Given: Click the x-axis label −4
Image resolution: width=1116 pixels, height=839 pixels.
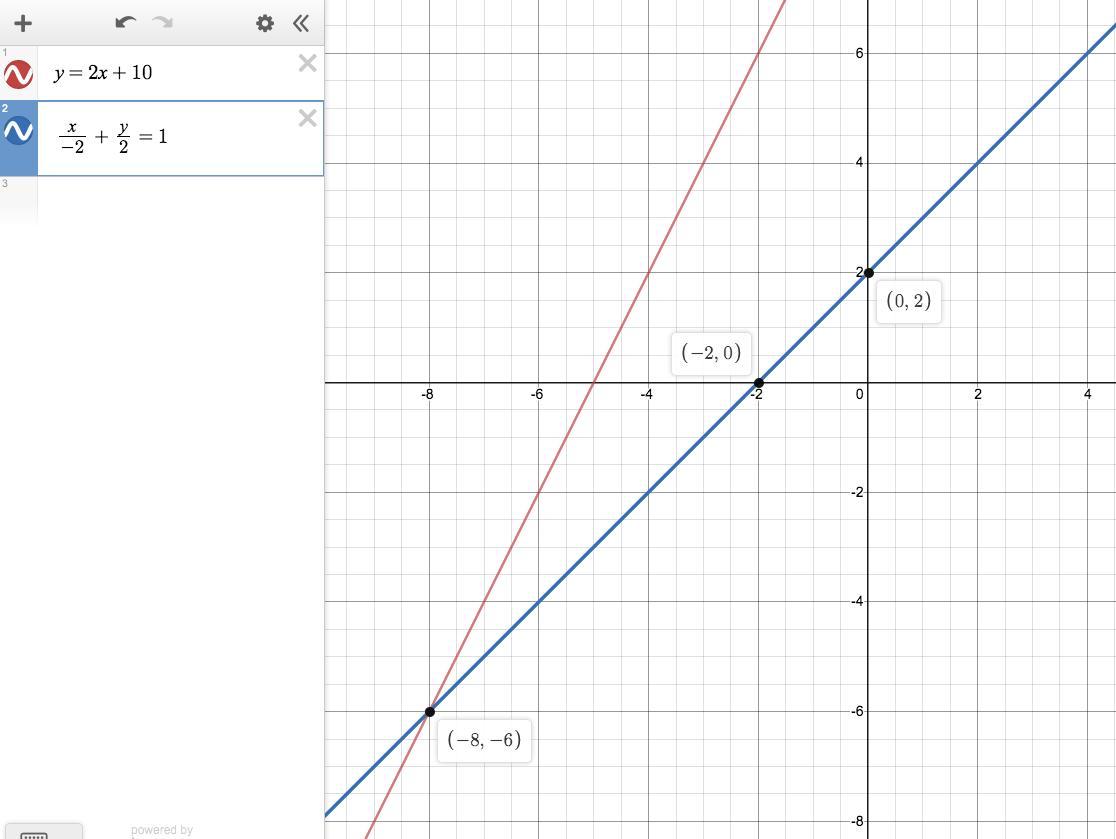Looking at the screenshot, I should coord(646,394).
